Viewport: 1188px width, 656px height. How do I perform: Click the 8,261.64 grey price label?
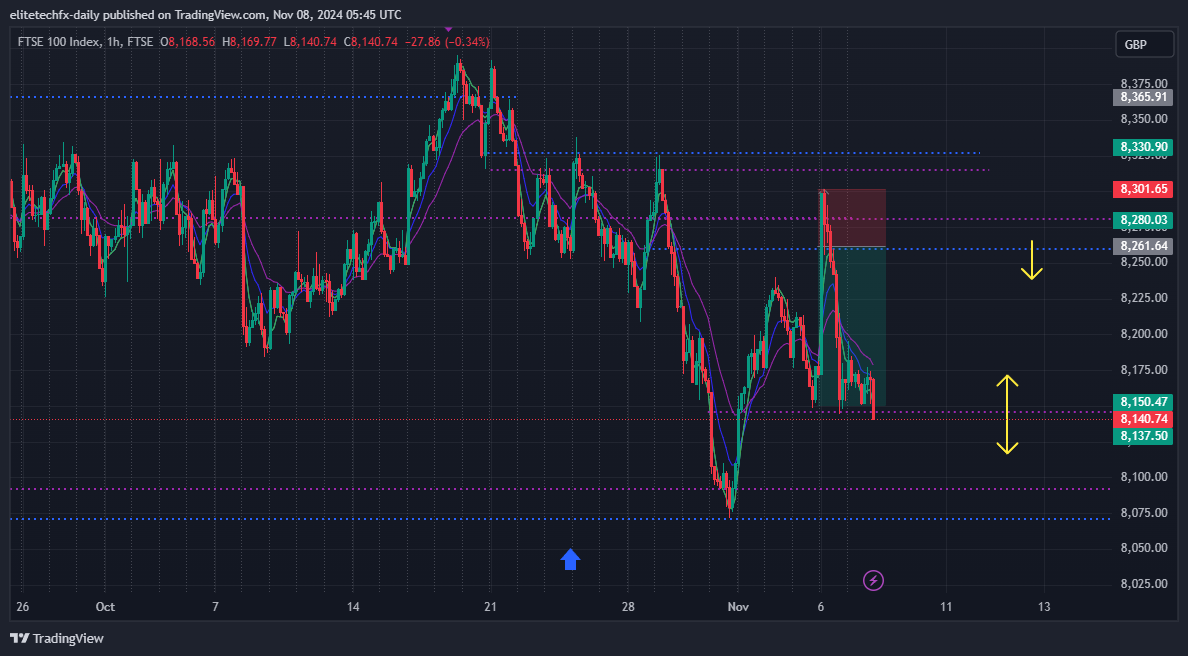pyautogui.click(x=1143, y=246)
